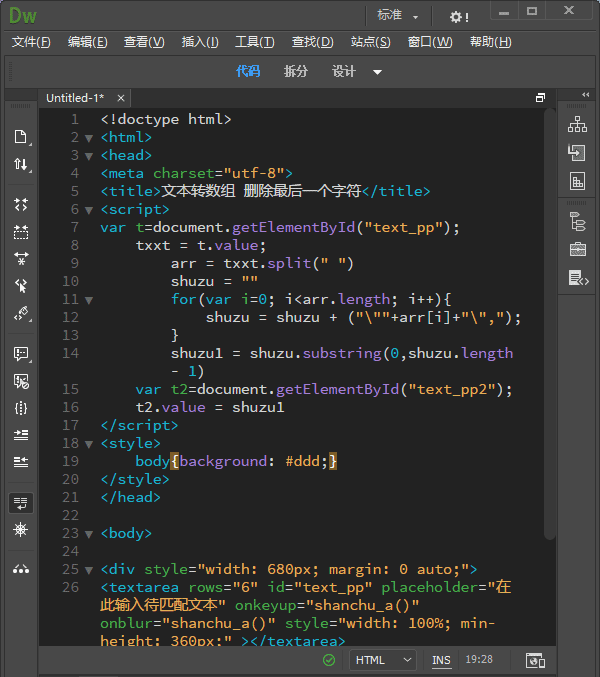Select the Untitled-1* document tab
The height and width of the screenshot is (677, 600).
pos(74,98)
